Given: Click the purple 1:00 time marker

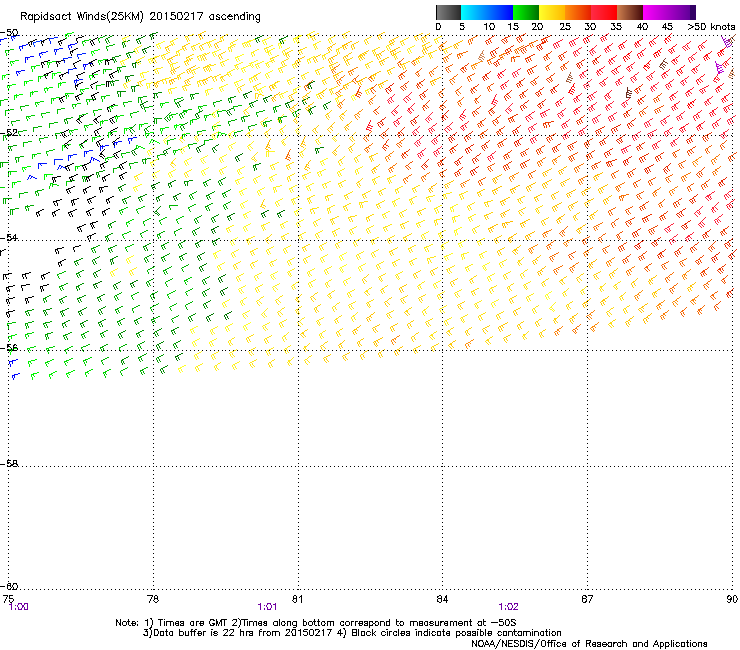Looking at the screenshot, I should click(18, 607).
